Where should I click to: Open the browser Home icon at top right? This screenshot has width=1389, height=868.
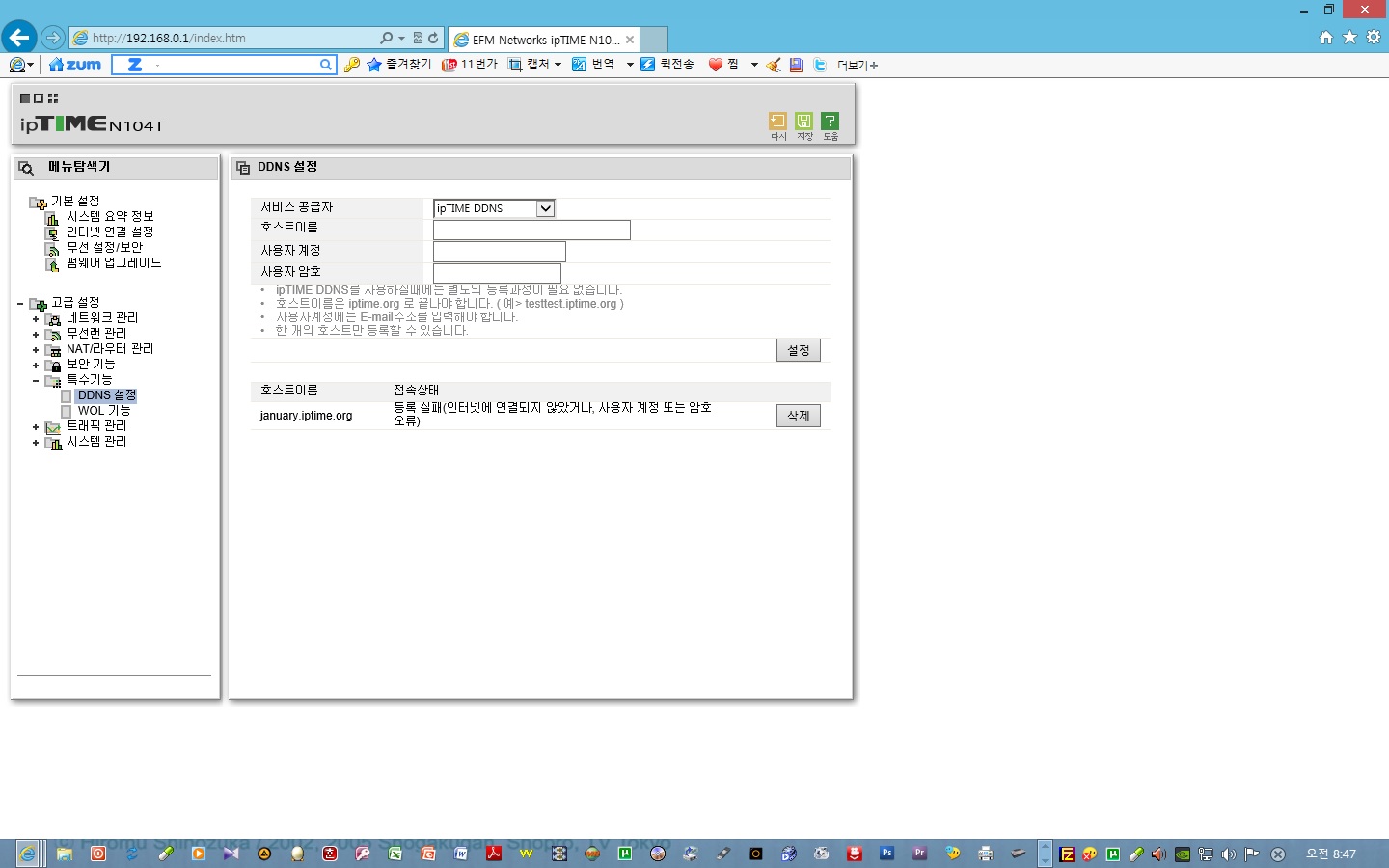pyautogui.click(x=1326, y=38)
